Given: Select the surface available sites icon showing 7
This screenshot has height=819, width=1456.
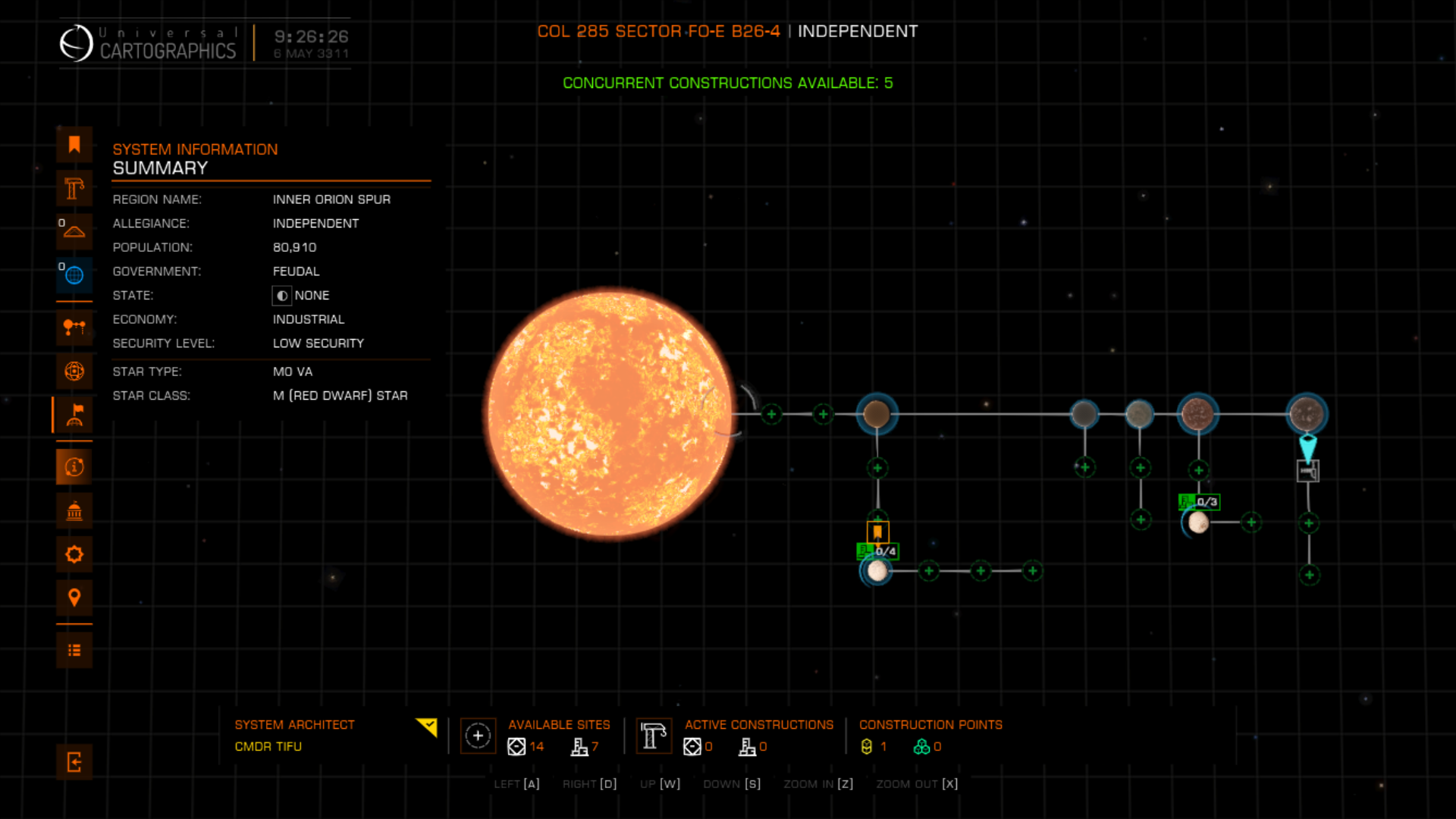Looking at the screenshot, I should coord(579,747).
